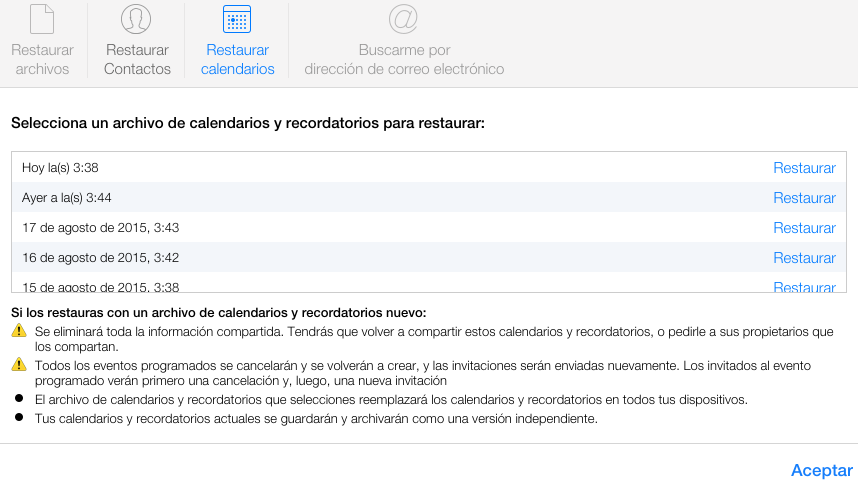This screenshot has width=858, height=486.
Task: Click the @ icon for Buscarme por correo
Action: coord(403,19)
